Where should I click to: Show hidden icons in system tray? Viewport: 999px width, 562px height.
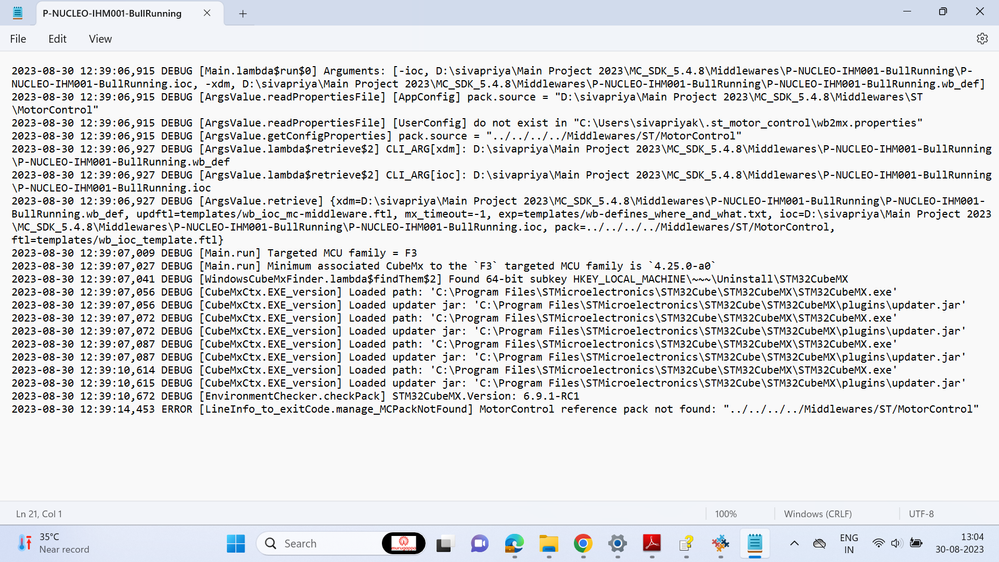point(794,544)
